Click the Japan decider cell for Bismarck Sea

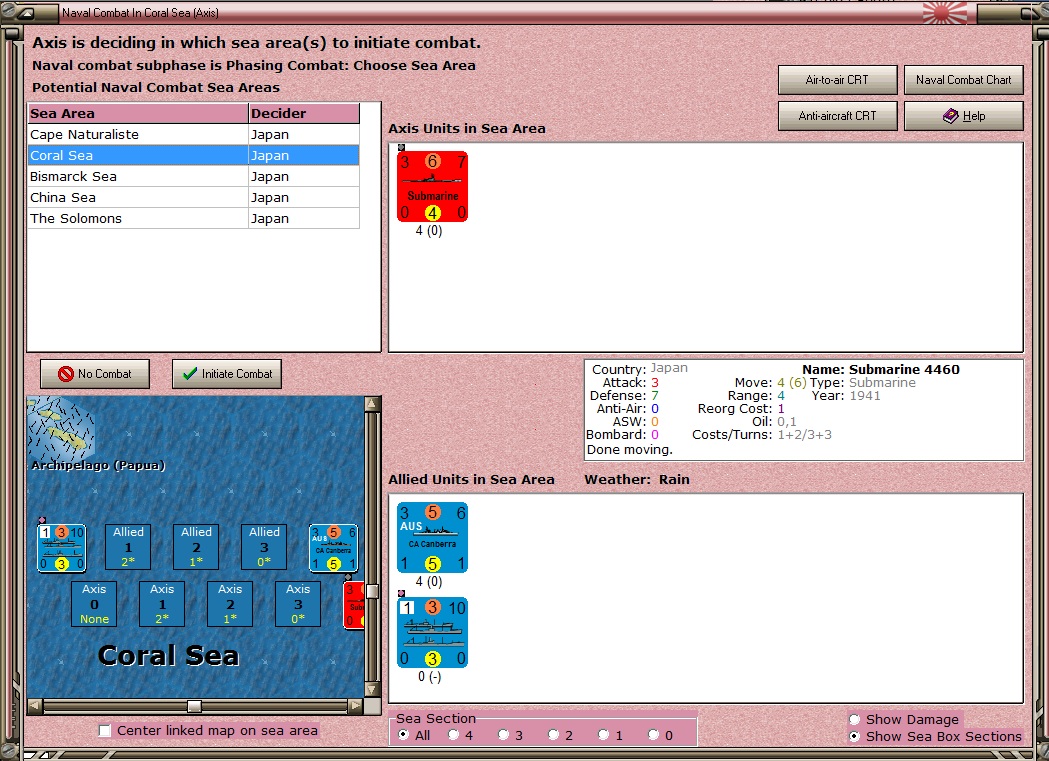click(x=304, y=177)
